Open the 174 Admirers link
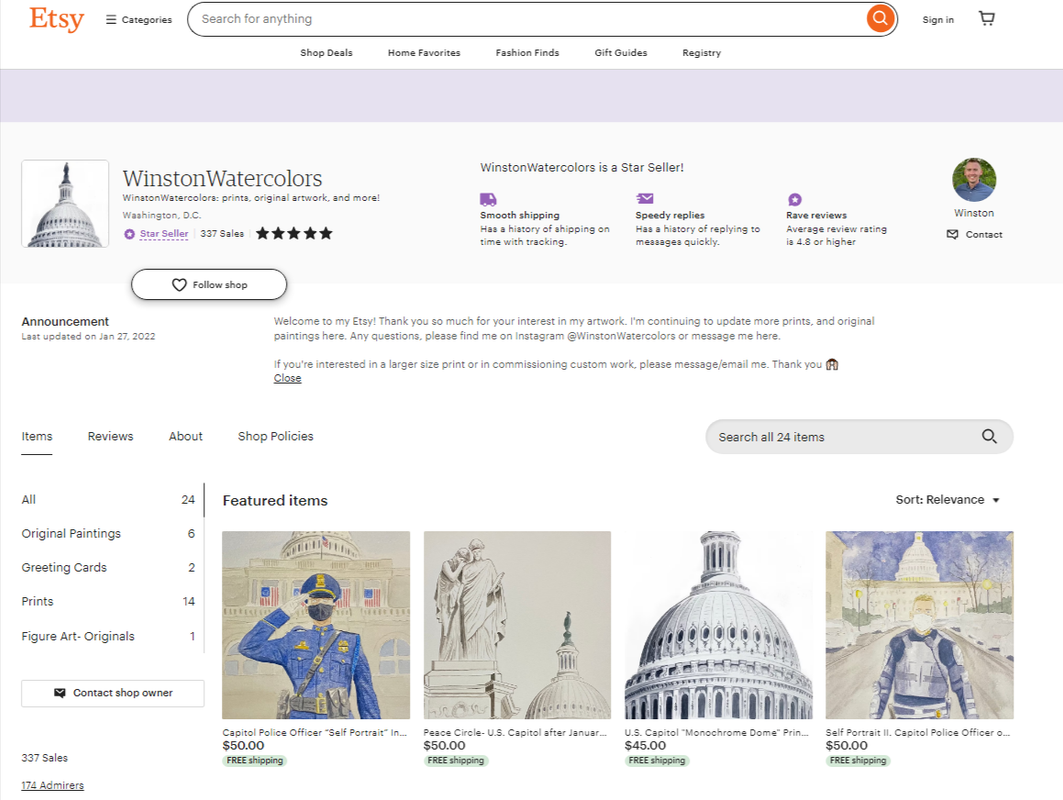This screenshot has height=800, width=1063. (52, 785)
